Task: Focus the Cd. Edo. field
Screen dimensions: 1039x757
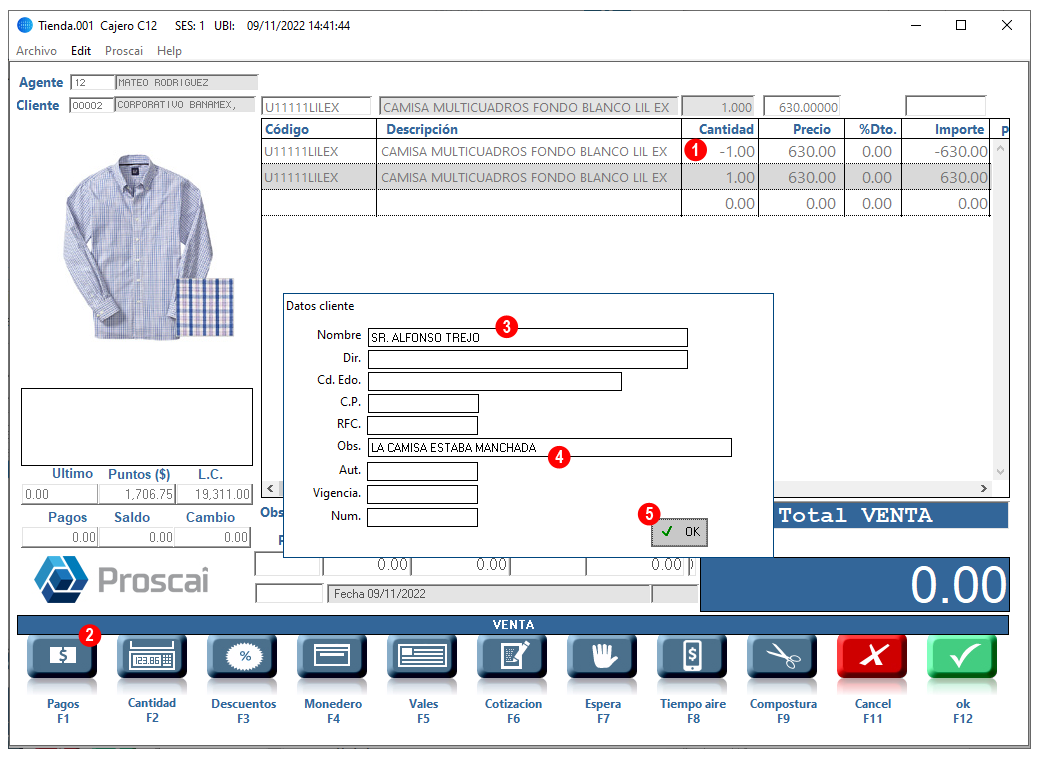Action: tap(494, 381)
